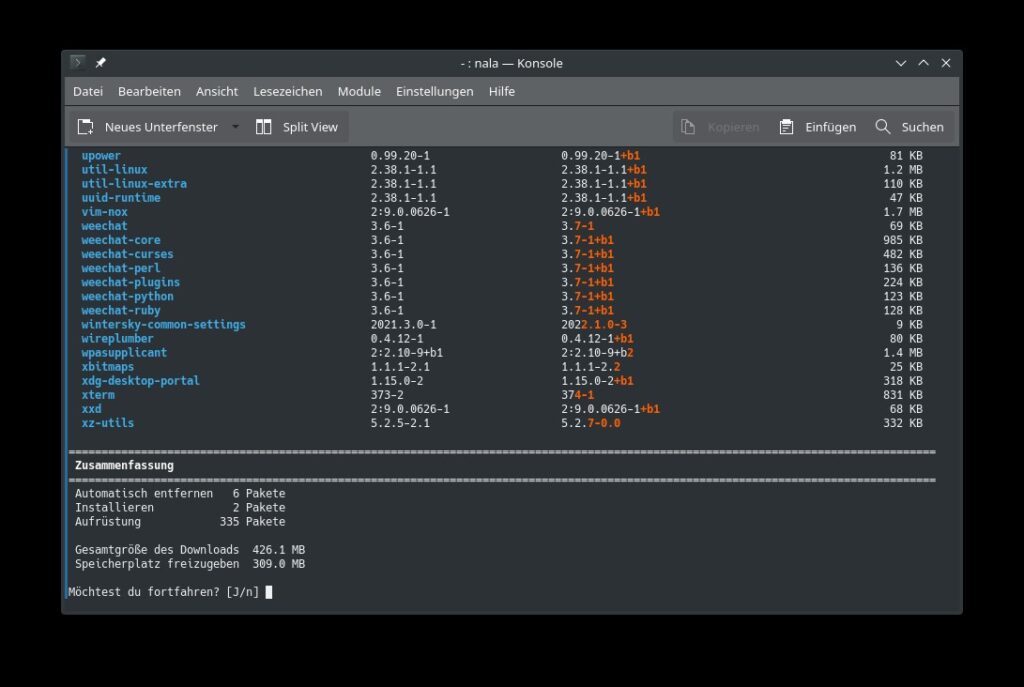
Task: Click the package name weechat-ruby
Action: (121, 310)
